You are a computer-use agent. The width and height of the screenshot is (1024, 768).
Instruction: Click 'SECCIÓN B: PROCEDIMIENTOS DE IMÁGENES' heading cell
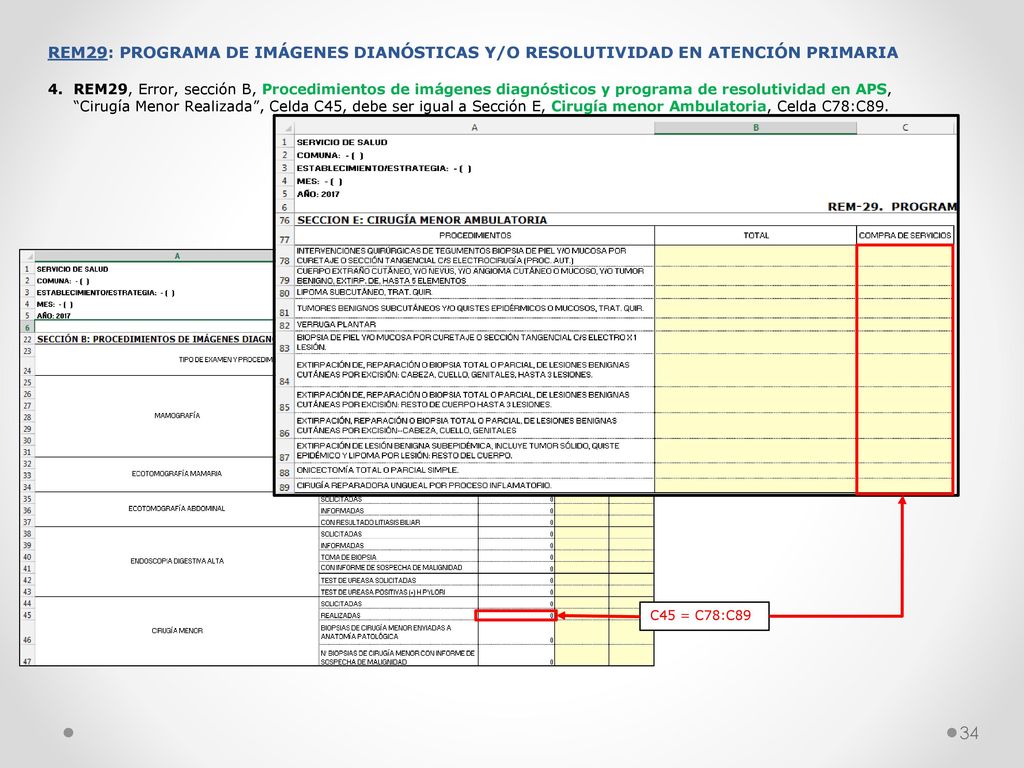coord(155,340)
